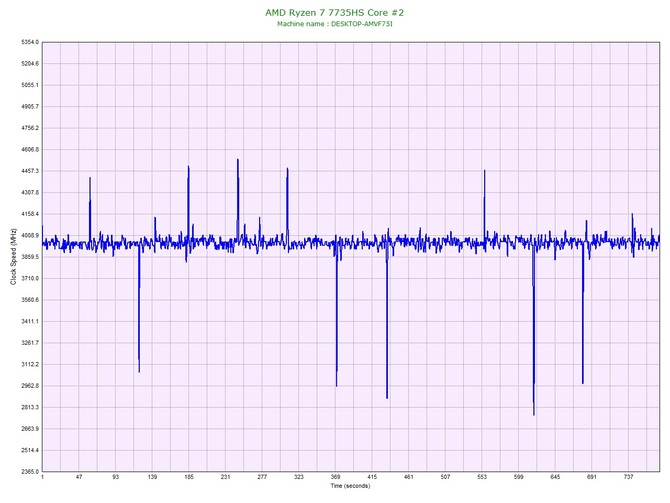
Task: Click bottom of deepest dip near 612 seconds
Action: click(x=534, y=414)
